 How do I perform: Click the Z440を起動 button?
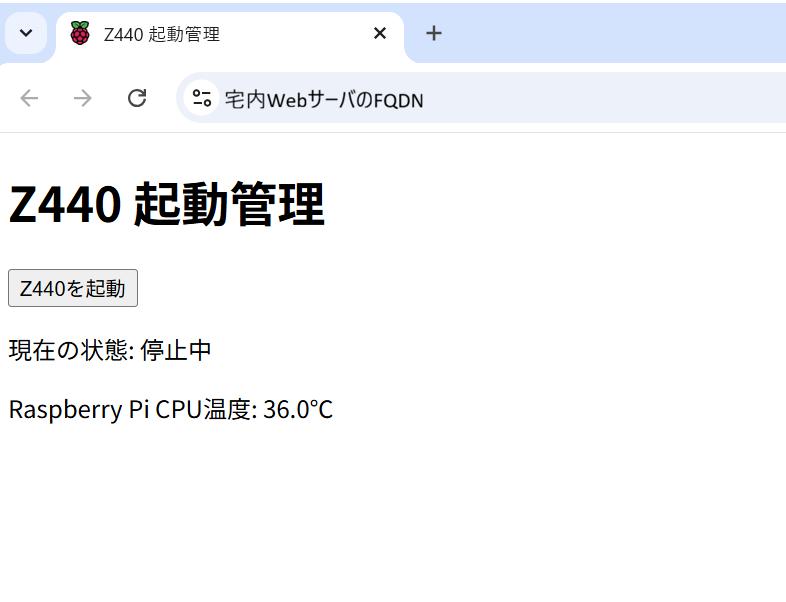pyautogui.click(x=73, y=288)
